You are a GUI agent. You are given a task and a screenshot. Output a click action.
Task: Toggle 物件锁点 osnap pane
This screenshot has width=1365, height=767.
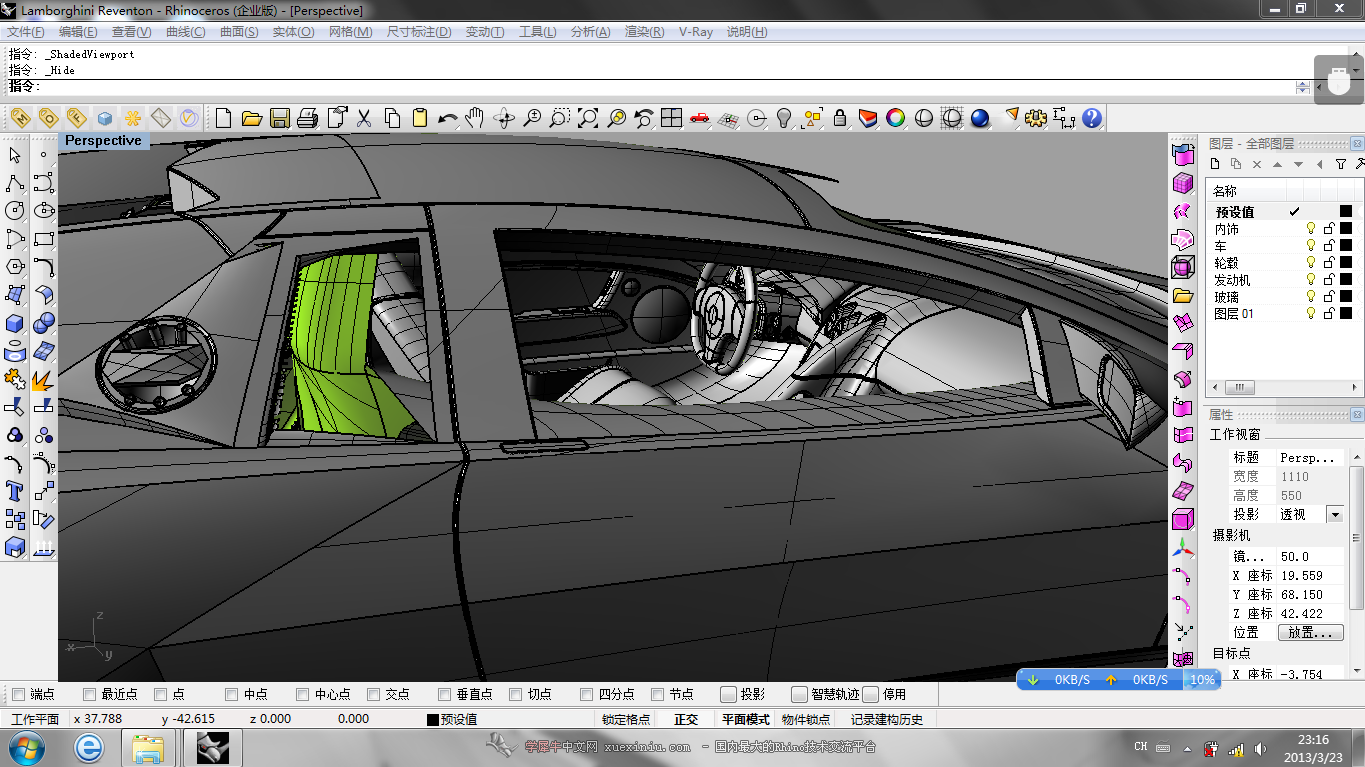pyautogui.click(x=806, y=719)
